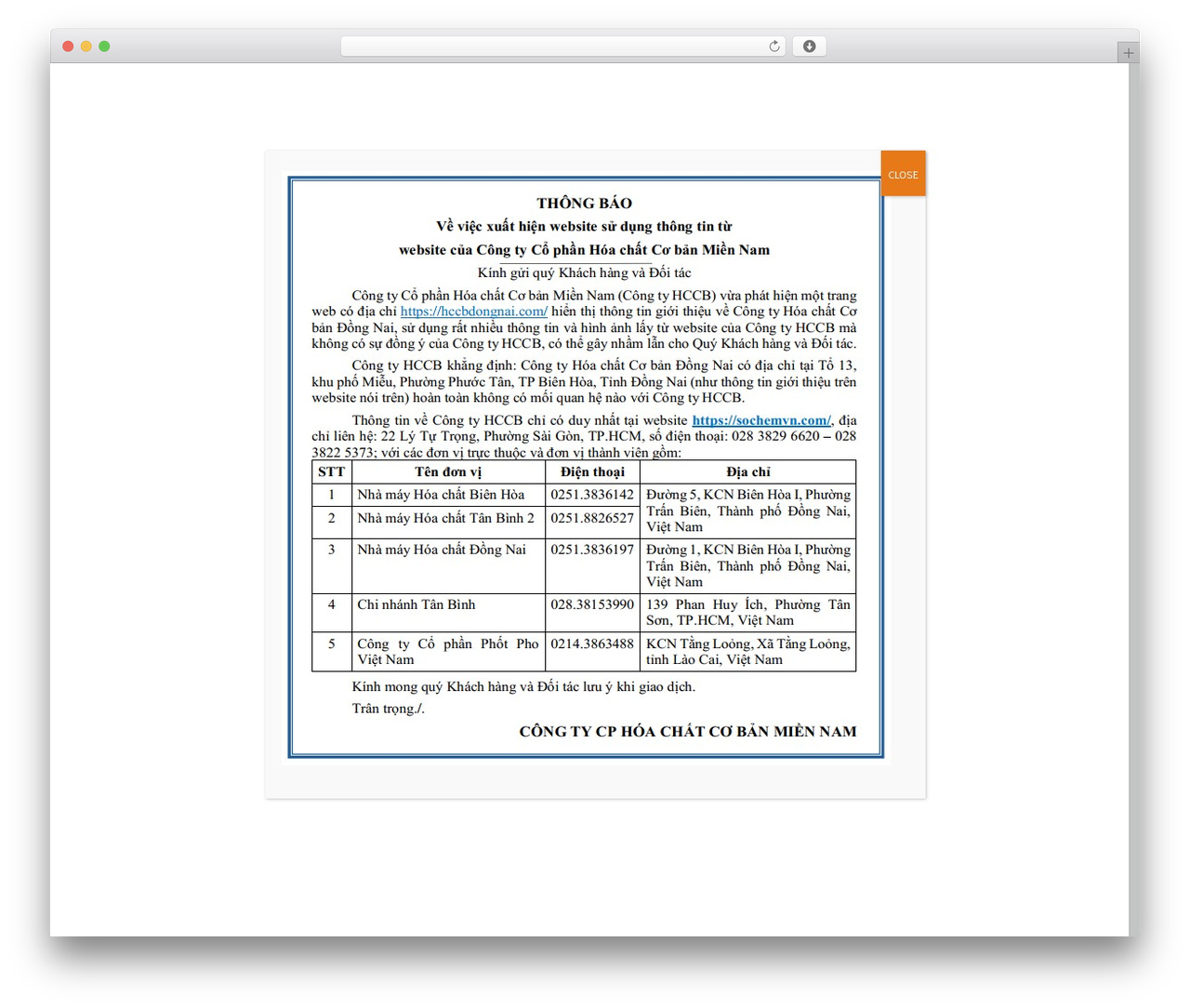Select 'Nhà máy Hóa chất Đồng Nai' cell

pos(448,565)
